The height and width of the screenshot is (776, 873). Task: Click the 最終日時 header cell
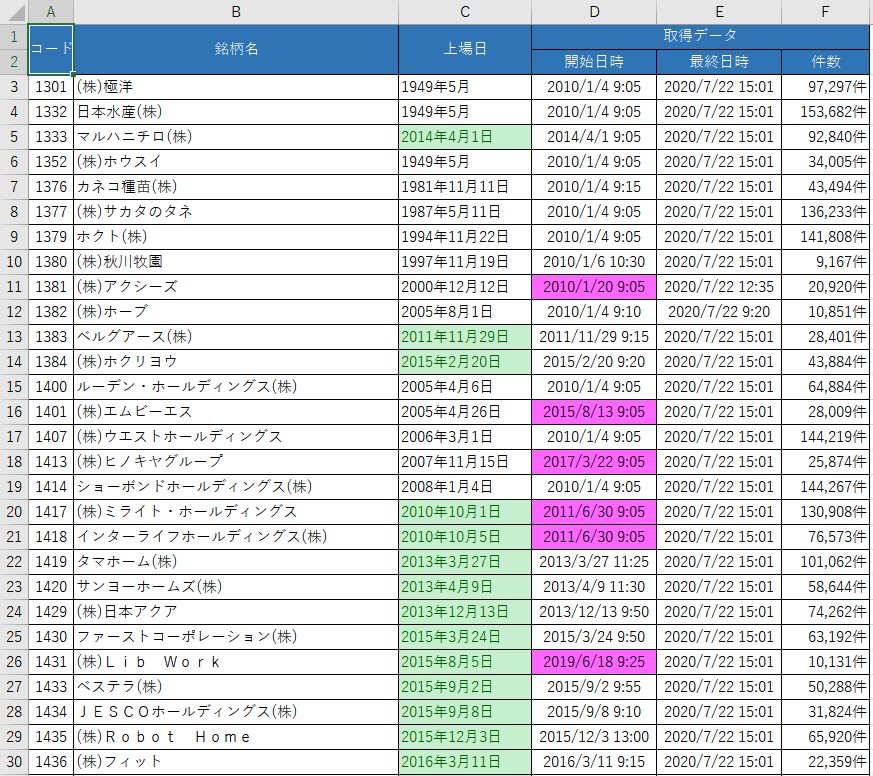tap(719, 61)
